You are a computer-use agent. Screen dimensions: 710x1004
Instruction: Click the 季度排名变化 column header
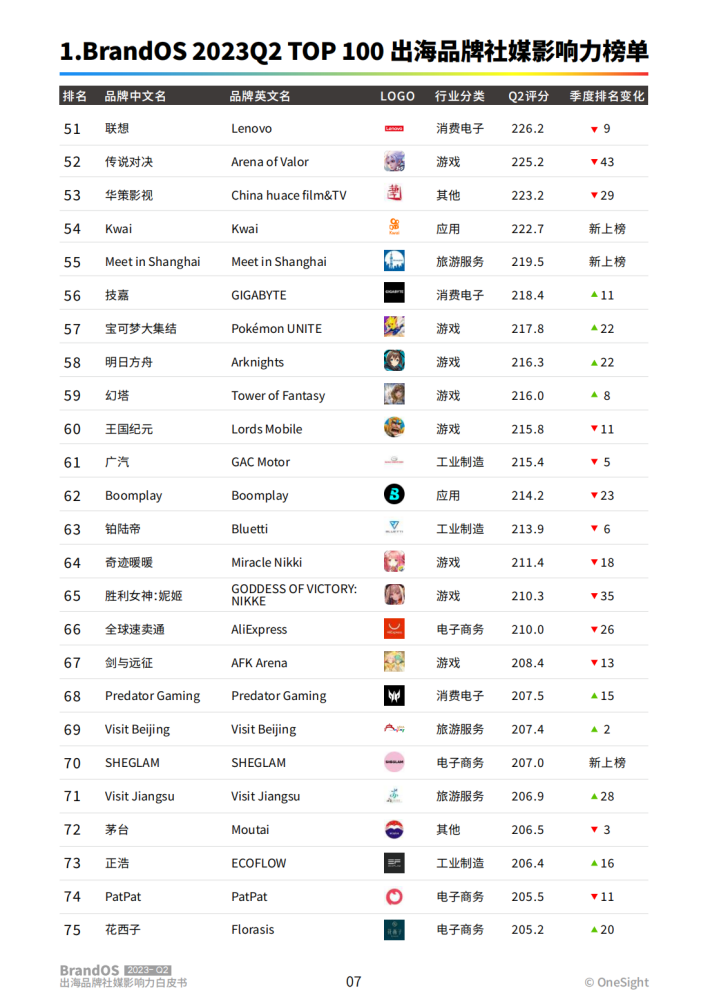pos(607,96)
